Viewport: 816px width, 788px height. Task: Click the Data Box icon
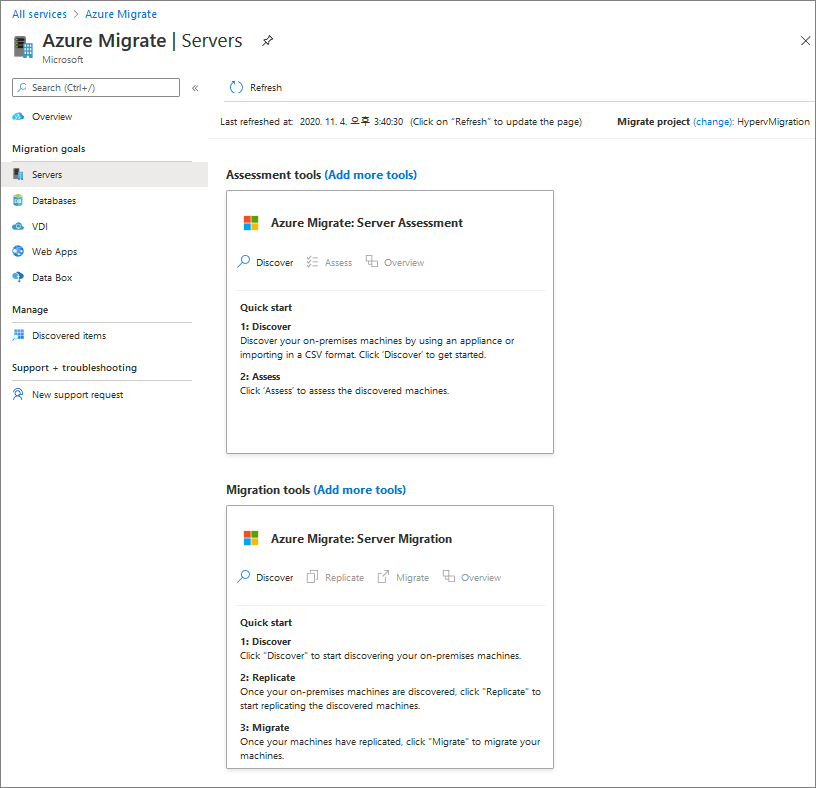click(18, 277)
